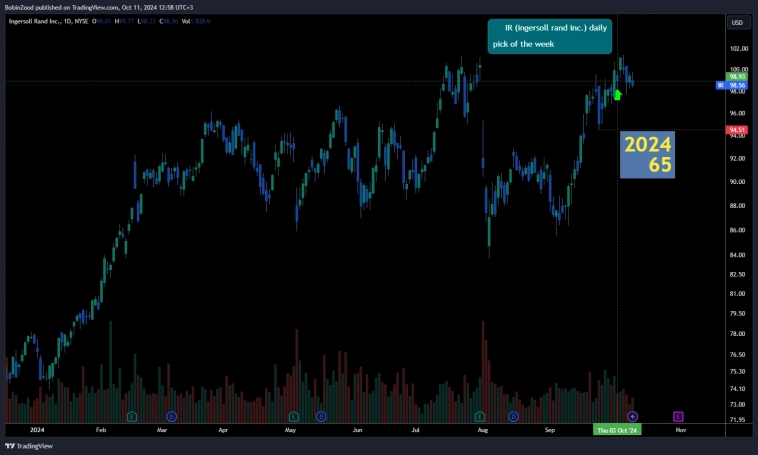This screenshot has height=455, width=758.
Task: Click the 'Nov' label on the time axis
Action: [681, 430]
